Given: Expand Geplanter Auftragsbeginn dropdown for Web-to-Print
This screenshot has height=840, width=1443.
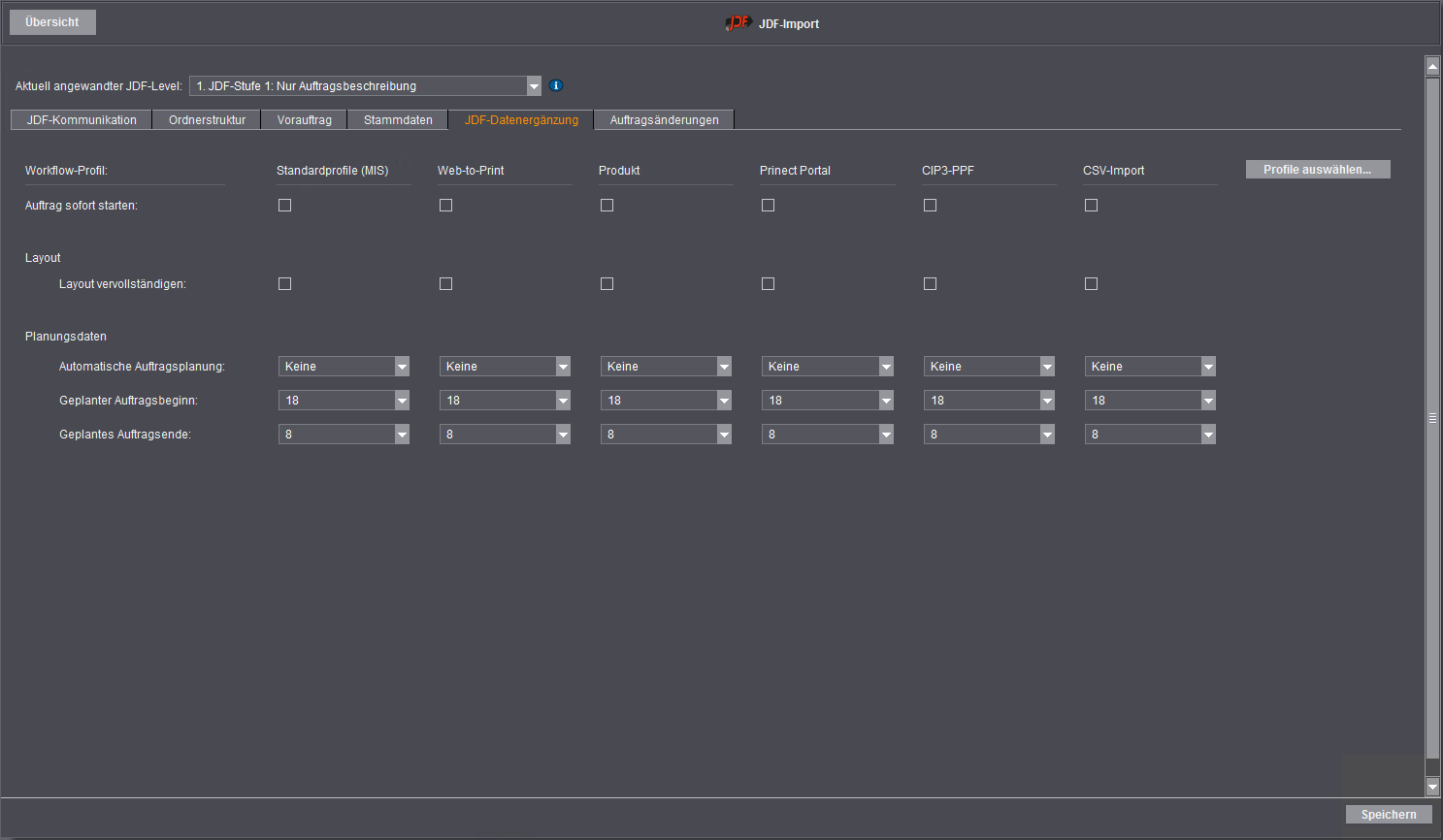Looking at the screenshot, I should [x=505, y=400].
